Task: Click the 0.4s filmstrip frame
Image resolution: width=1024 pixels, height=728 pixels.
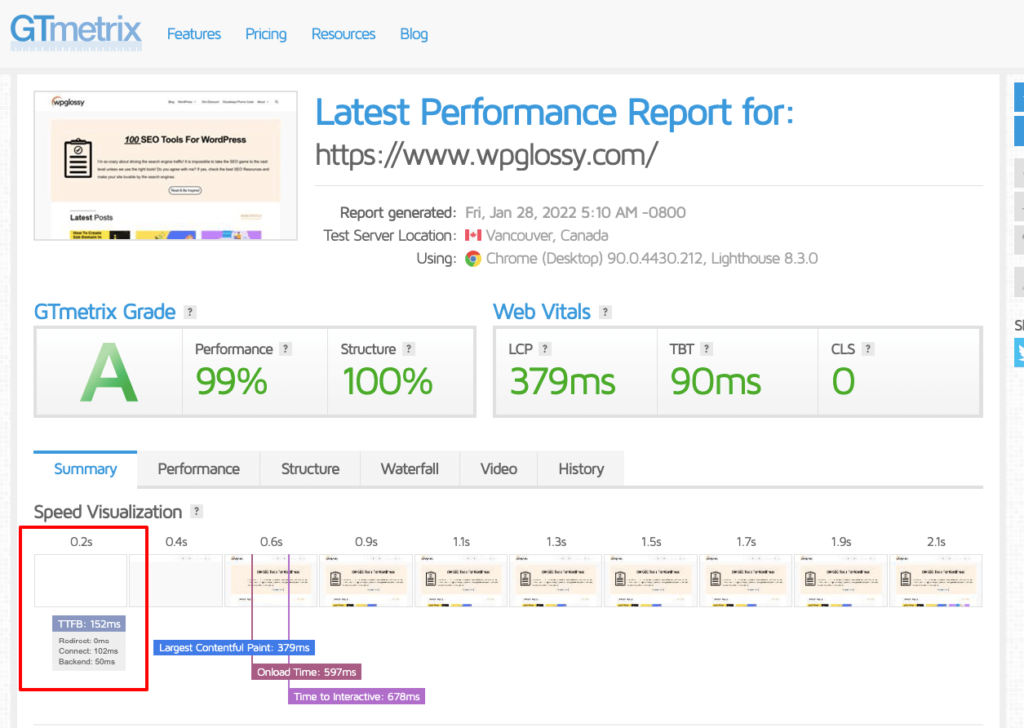Action: click(176, 580)
